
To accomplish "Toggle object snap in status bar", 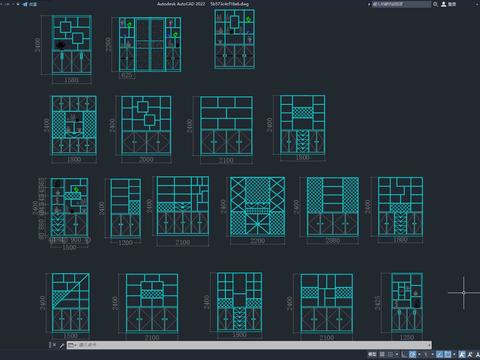I will coord(448,354).
